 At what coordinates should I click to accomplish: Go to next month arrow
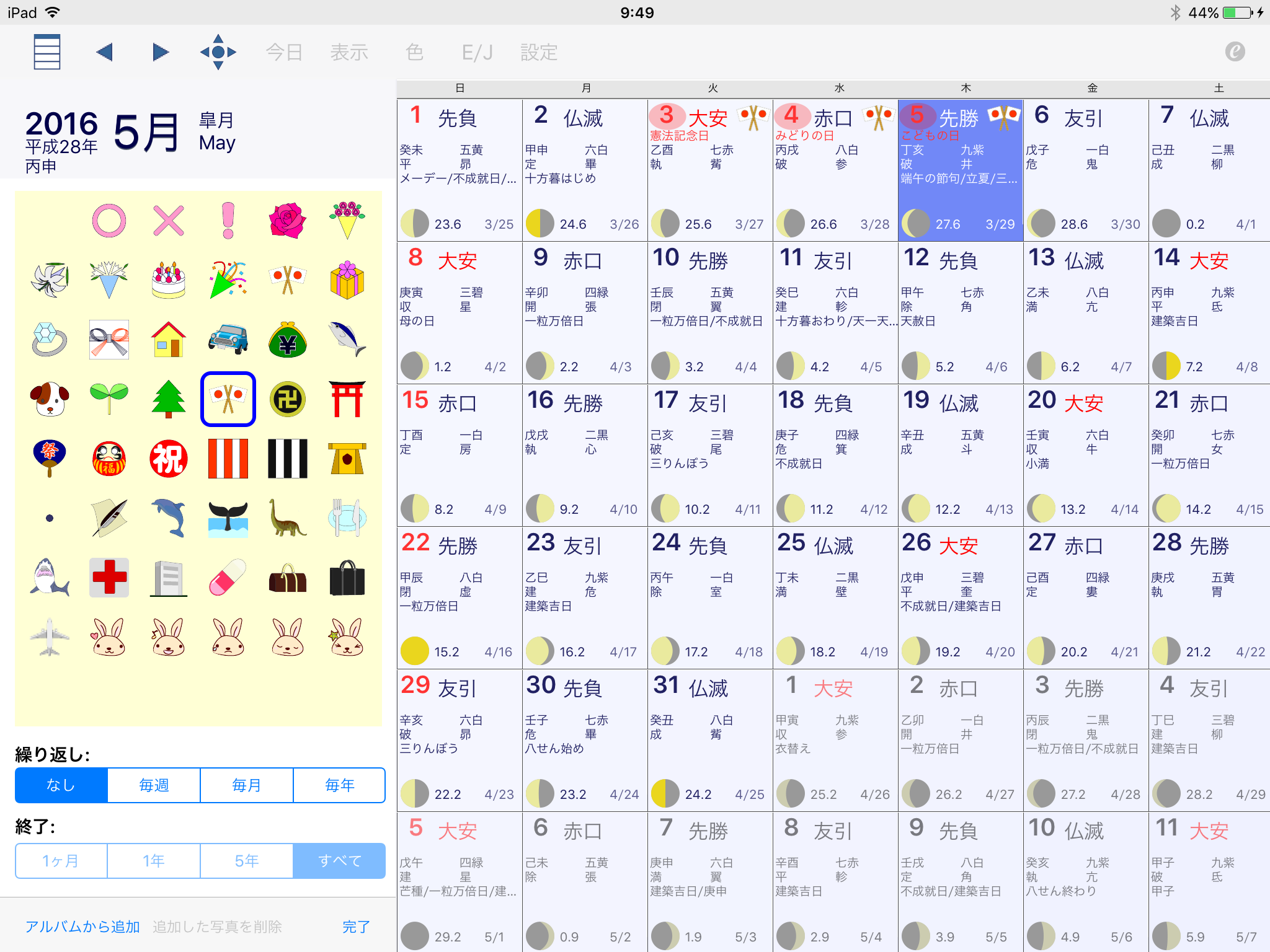click(x=161, y=52)
